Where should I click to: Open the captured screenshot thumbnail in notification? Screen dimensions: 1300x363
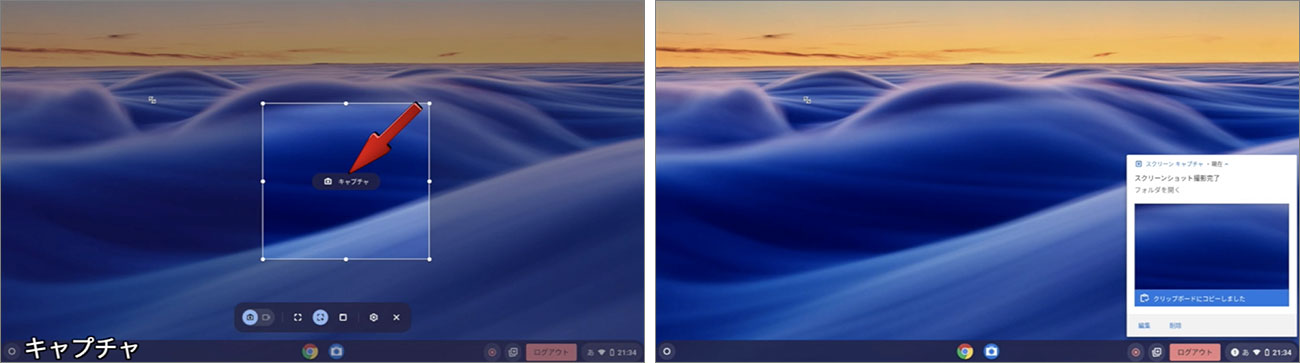click(x=1211, y=246)
